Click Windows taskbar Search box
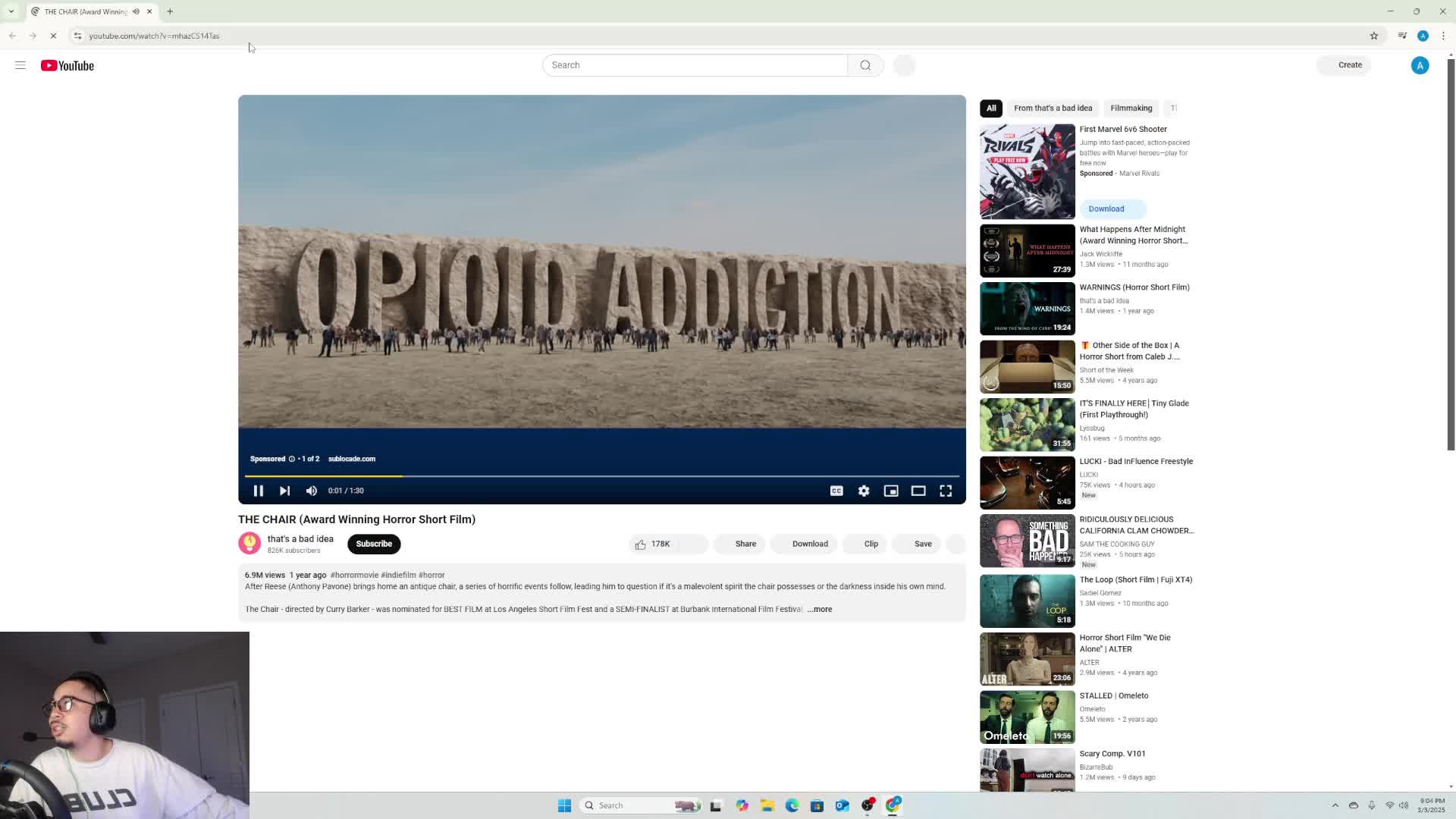This screenshot has height=819, width=1456. pyautogui.click(x=642, y=805)
